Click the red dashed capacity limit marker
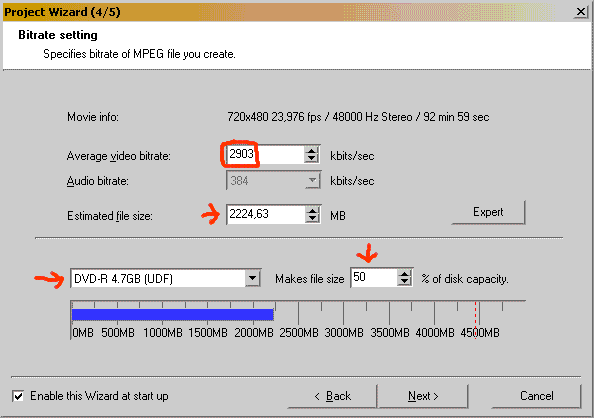The width and height of the screenshot is (594, 418). pos(475,320)
